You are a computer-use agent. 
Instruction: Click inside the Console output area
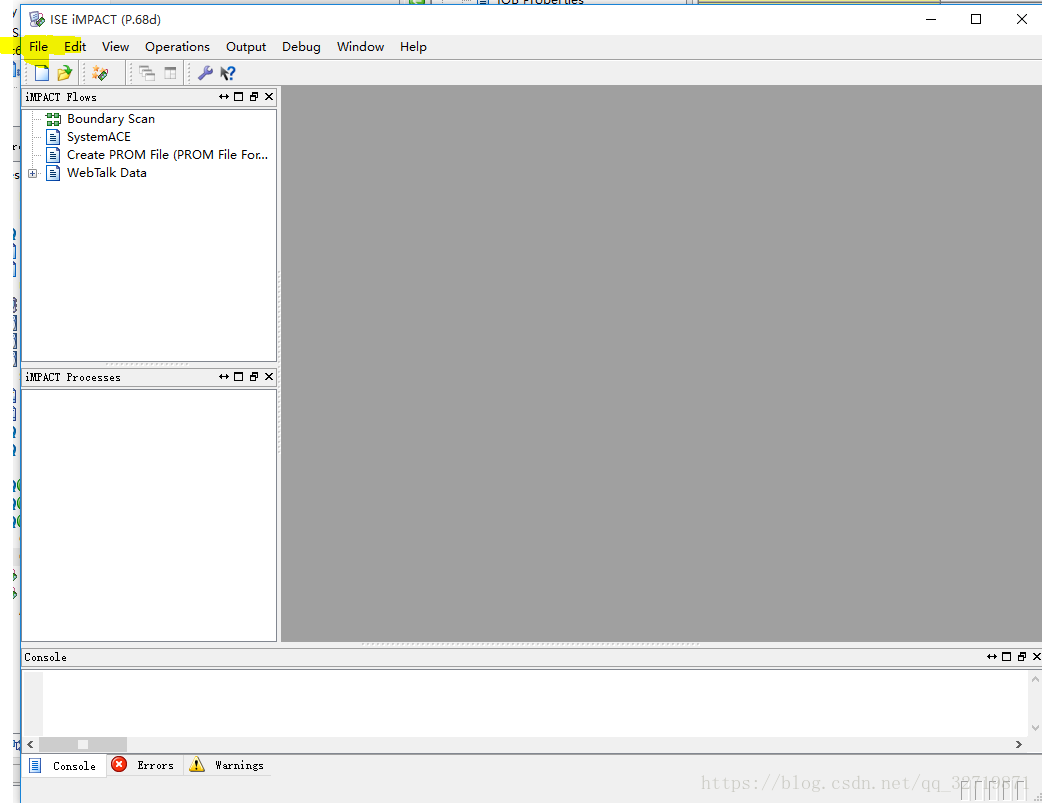[x=535, y=703]
